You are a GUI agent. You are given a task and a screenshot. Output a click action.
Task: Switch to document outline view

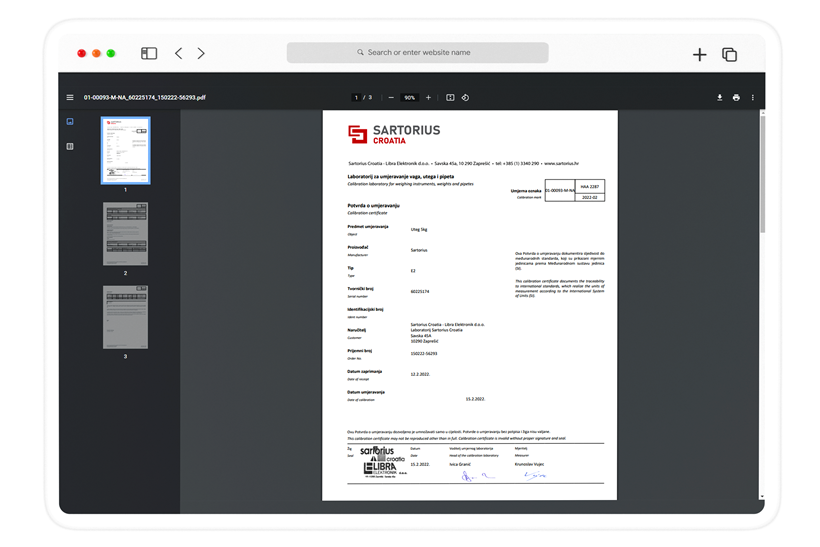70,146
